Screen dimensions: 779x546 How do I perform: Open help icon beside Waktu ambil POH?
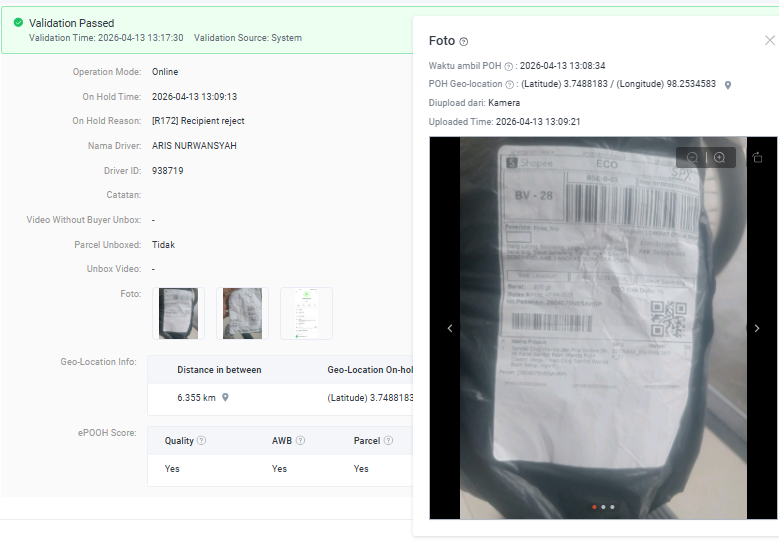pos(508,67)
